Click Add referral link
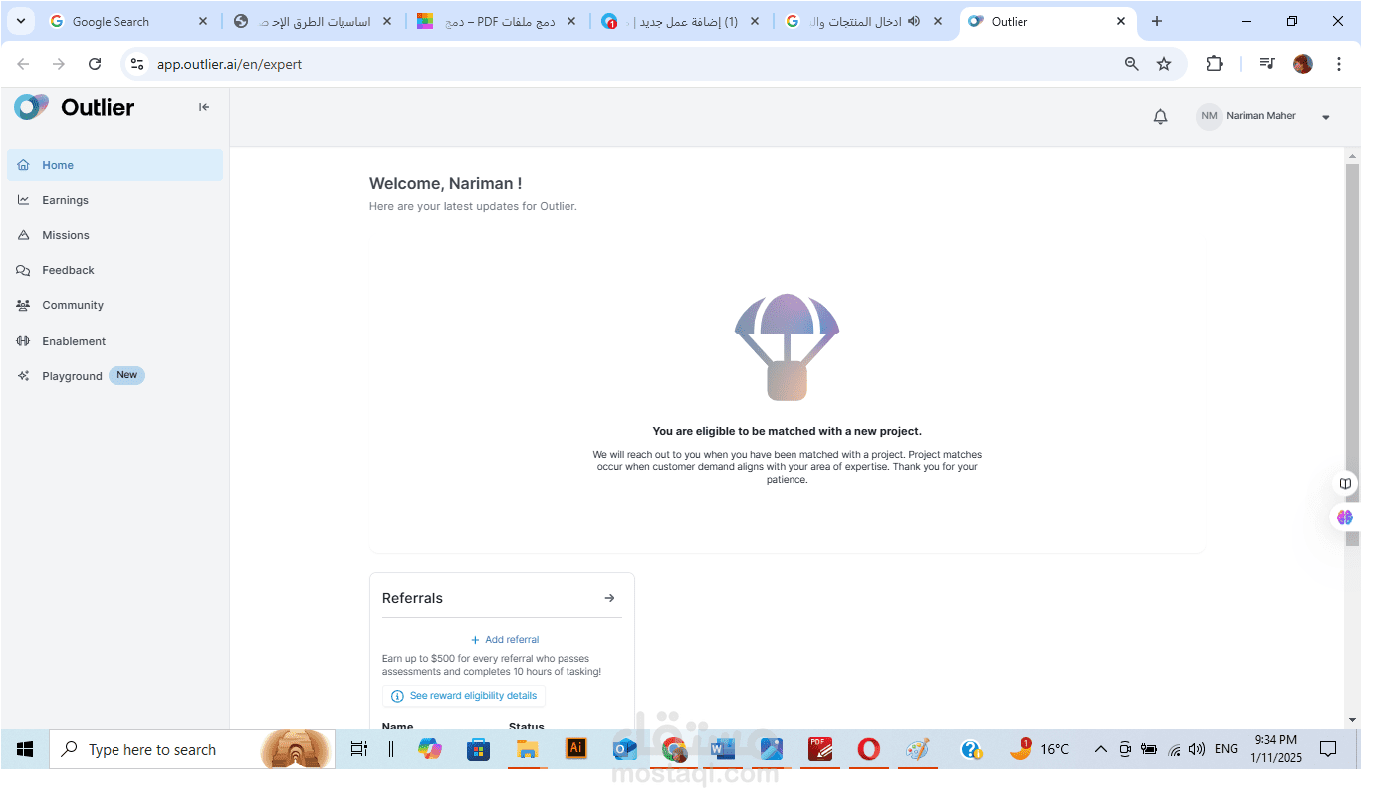Viewport: 1392px width, 804px height. click(505, 640)
